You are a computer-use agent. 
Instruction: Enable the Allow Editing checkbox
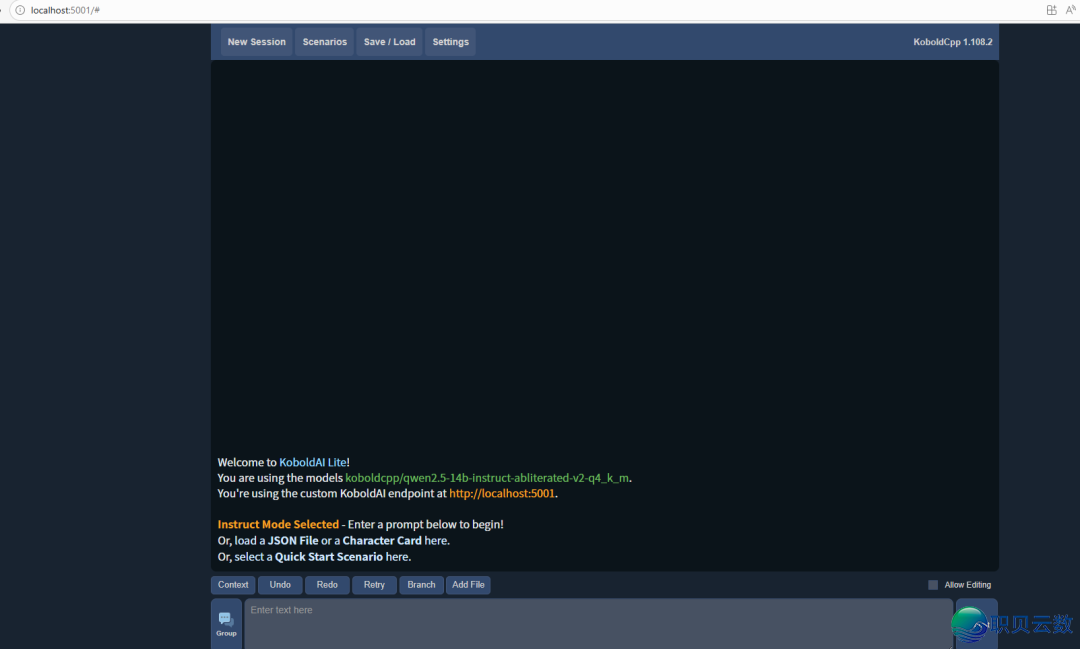pos(933,585)
